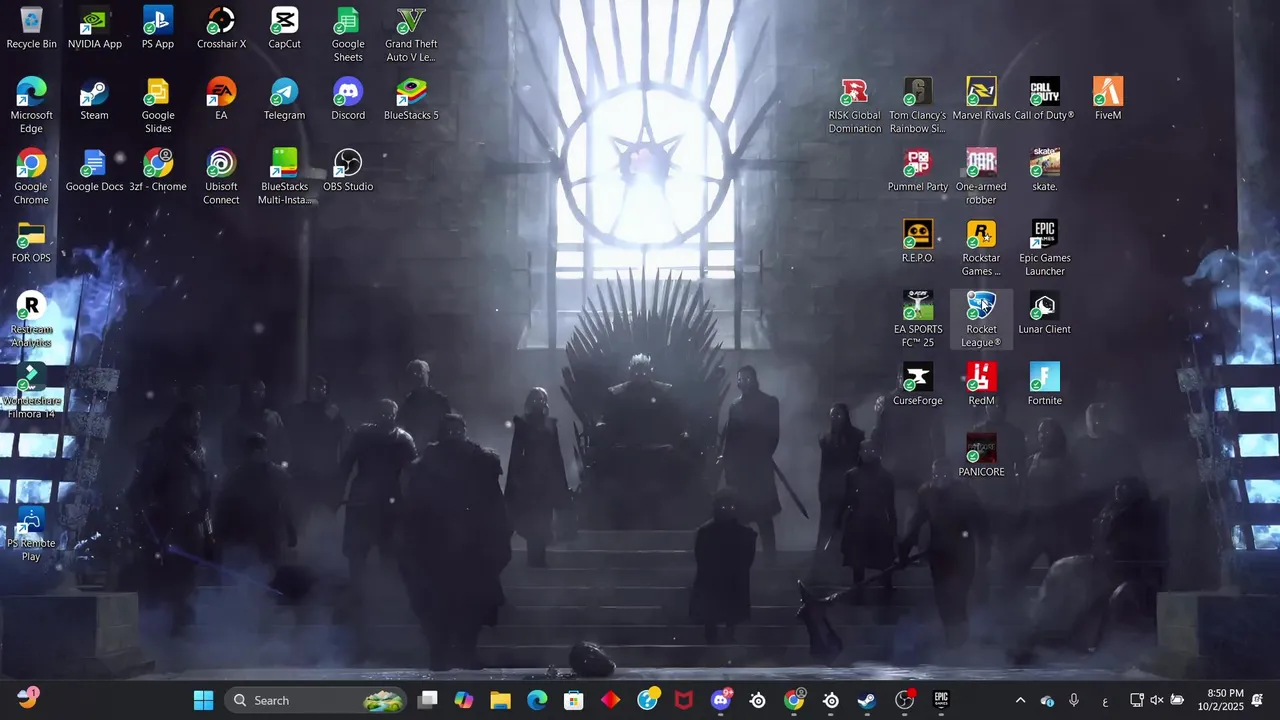Viewport: 1280px width, 720px height.
Task: Launch Crosshair X from the desktop
Action: coord(221,28)
